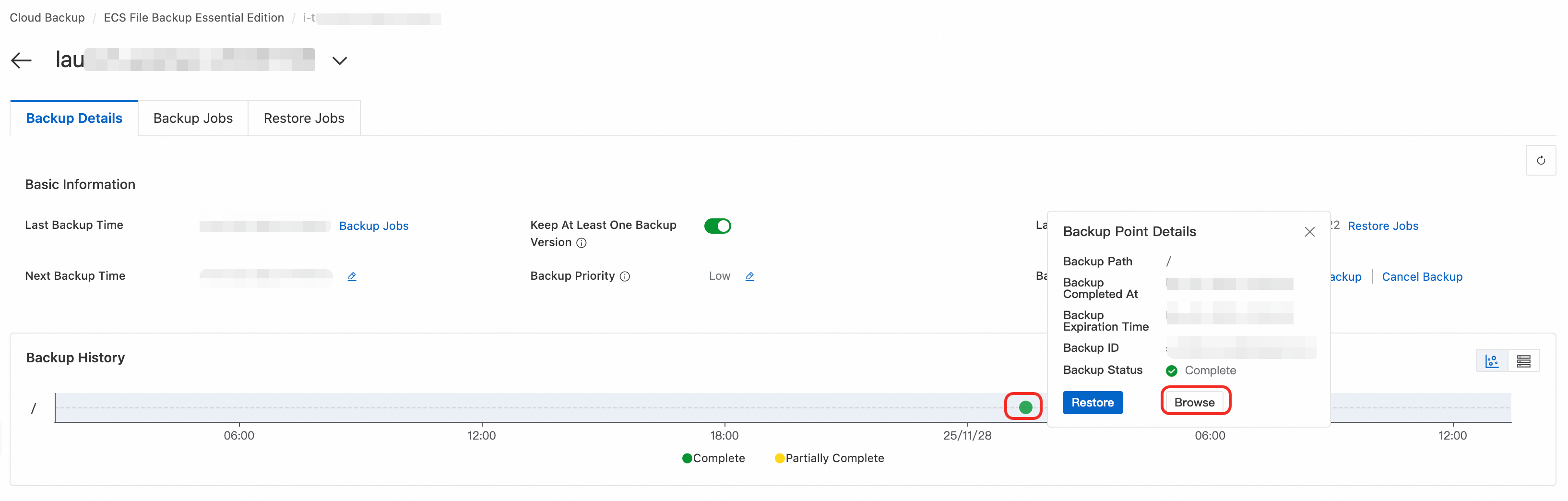Refresh the backup details page
The width and height of the screenshot is (1568, 501).
pos(1541,161)
